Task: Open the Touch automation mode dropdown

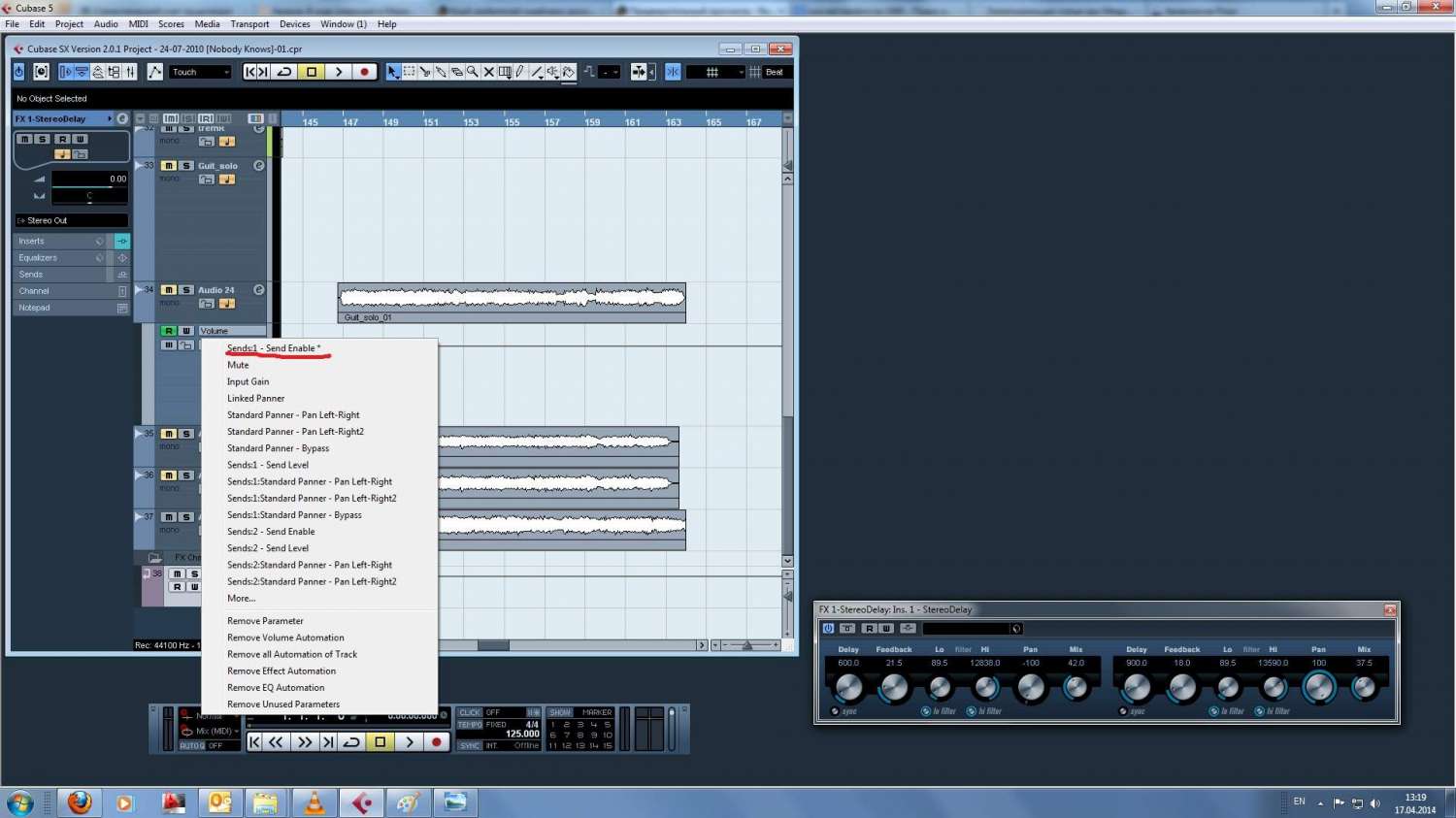Action: coord(201,72)
